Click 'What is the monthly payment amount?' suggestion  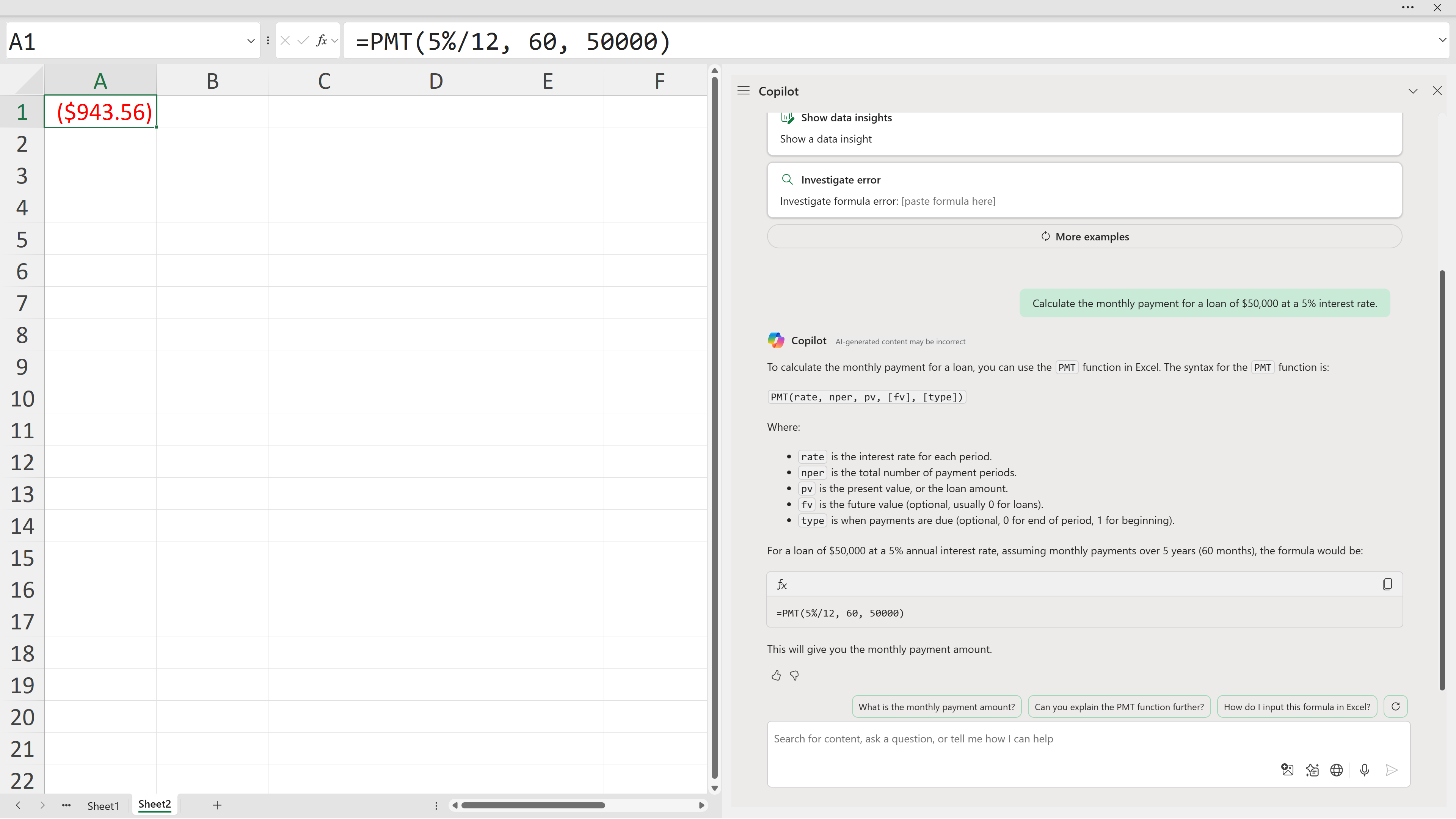point(936,707)
